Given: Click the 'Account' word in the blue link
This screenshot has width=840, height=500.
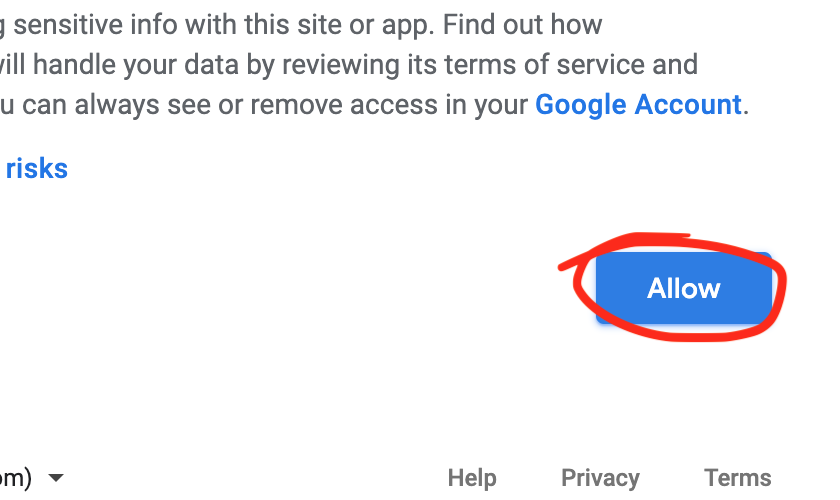Looking at the screenshot, I should [x=688, y=104].
